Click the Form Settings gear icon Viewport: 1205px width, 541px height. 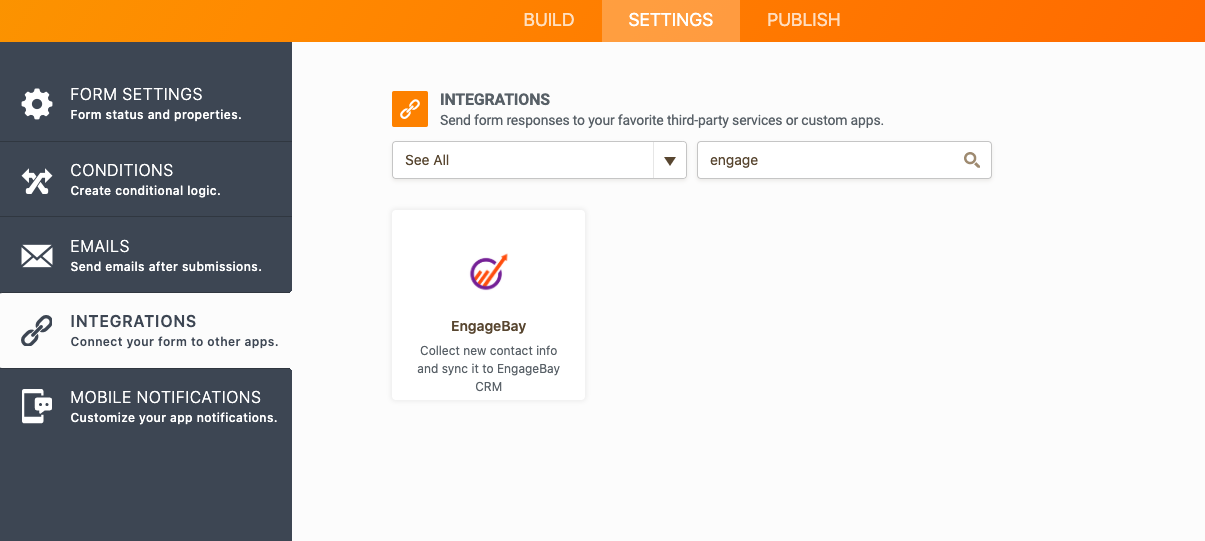(37, 104)
